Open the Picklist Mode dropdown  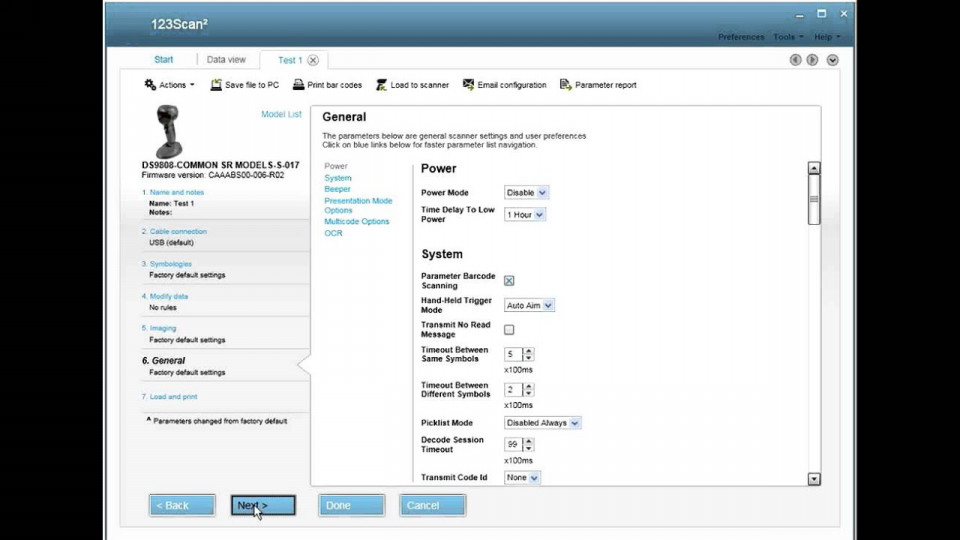click(x=542, y=422)
